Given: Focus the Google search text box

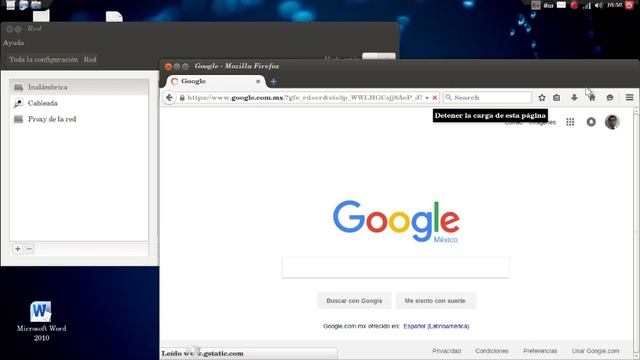Looking at the screenshot, I should point(396,267).
